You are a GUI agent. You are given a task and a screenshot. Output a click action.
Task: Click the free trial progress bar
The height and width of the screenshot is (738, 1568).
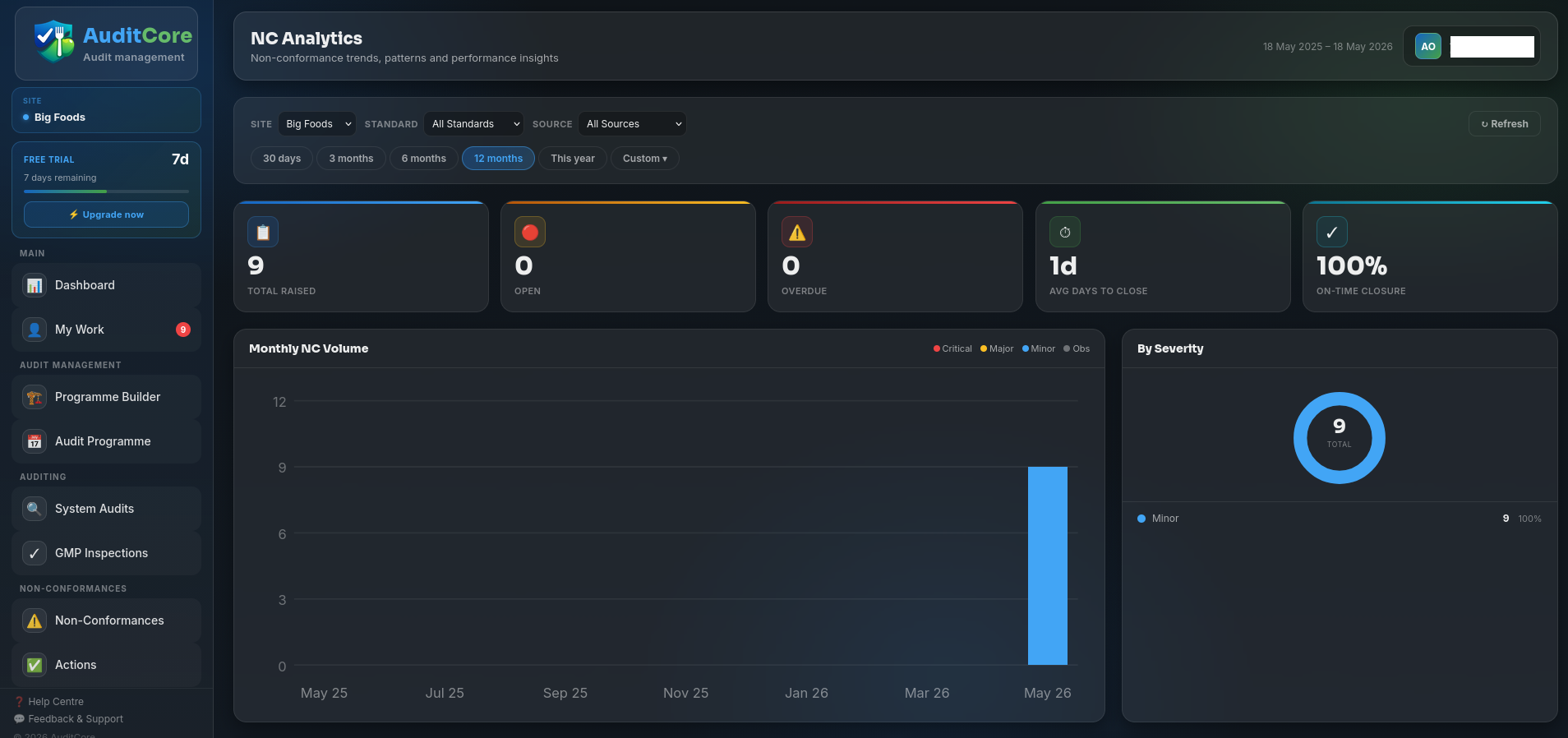(106, 191)
